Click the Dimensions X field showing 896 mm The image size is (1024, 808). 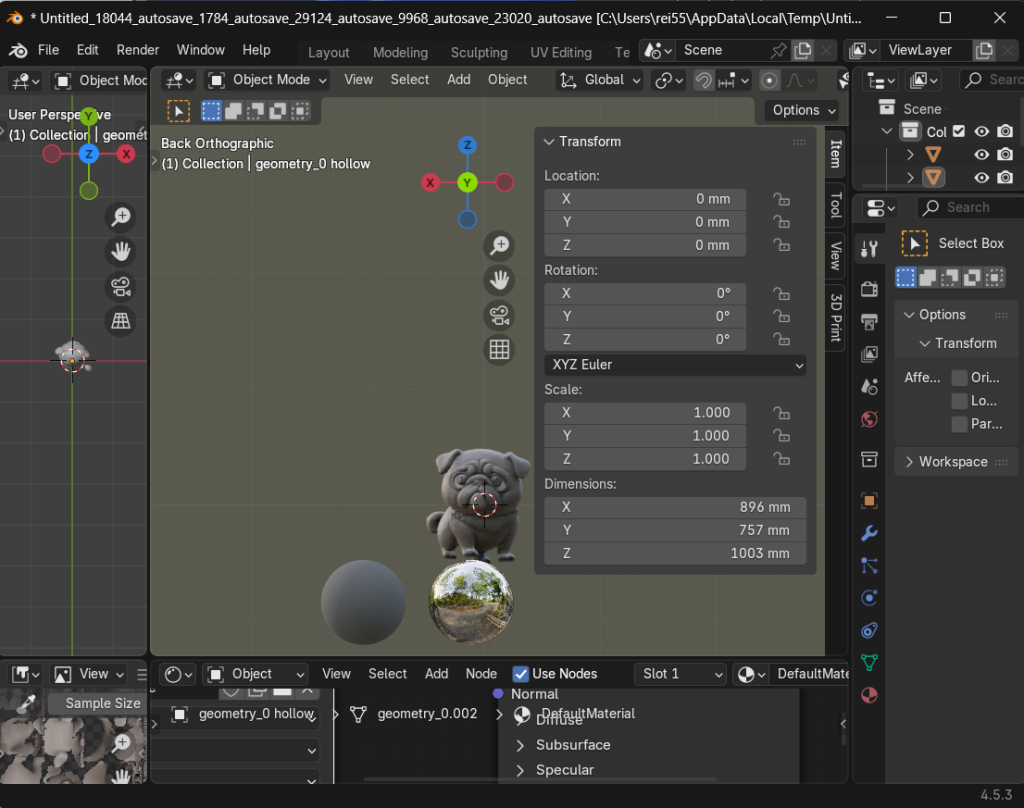coord(675,507)
